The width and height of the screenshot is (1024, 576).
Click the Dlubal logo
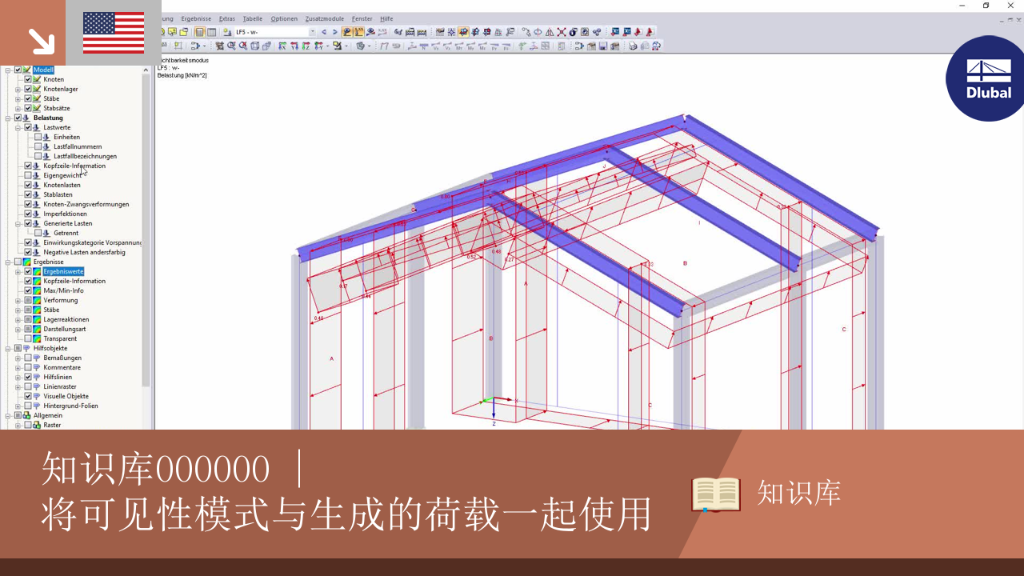tap(985, 79)
